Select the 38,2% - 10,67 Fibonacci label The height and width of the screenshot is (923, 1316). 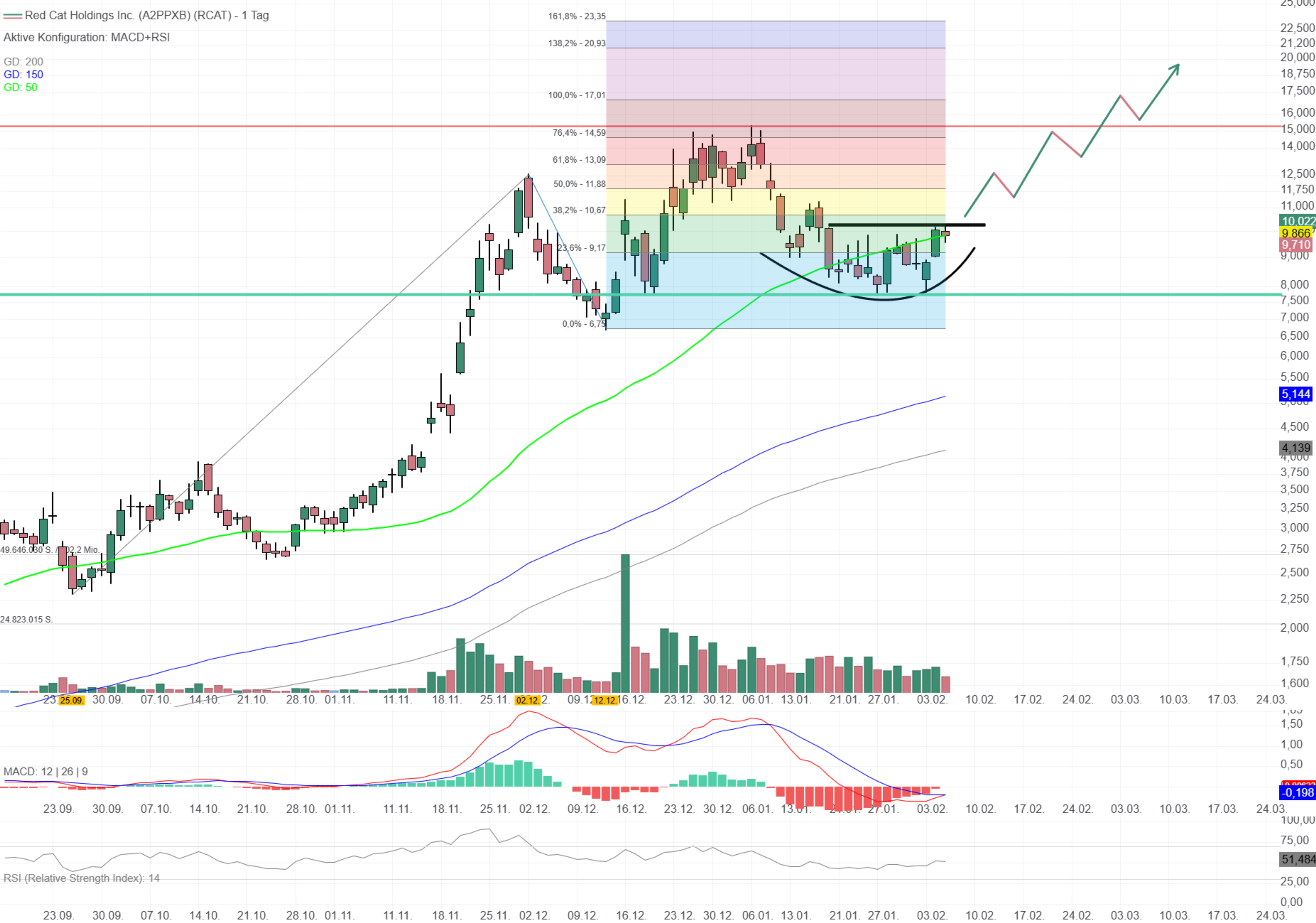[579, 210]
